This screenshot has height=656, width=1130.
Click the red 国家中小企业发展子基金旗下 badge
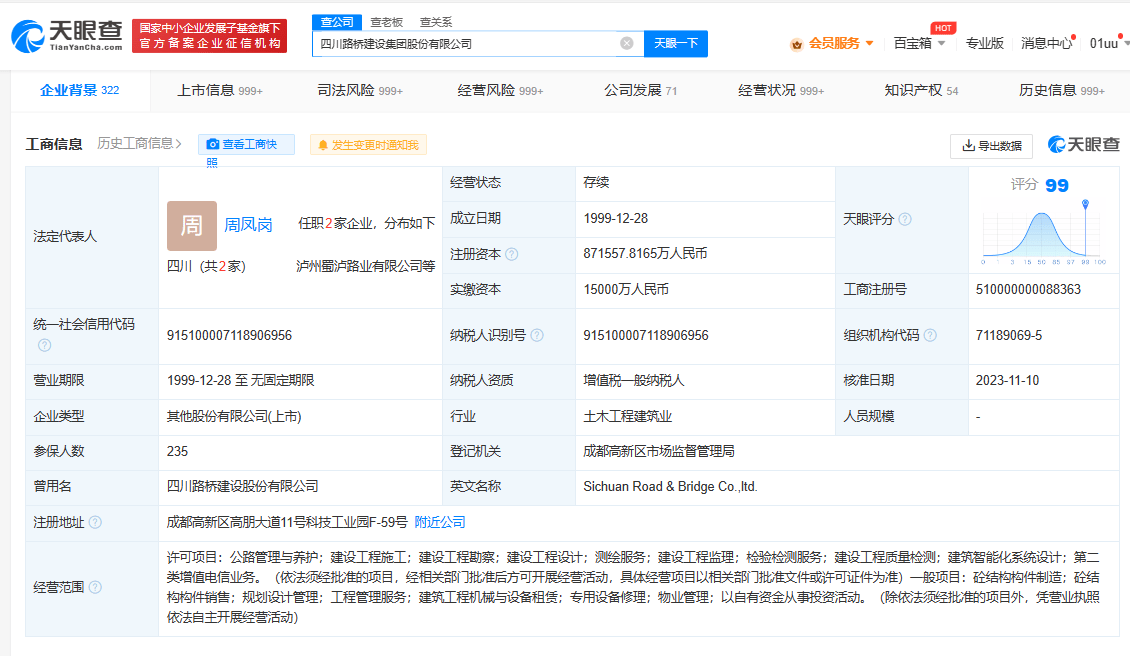click(210, 36)
